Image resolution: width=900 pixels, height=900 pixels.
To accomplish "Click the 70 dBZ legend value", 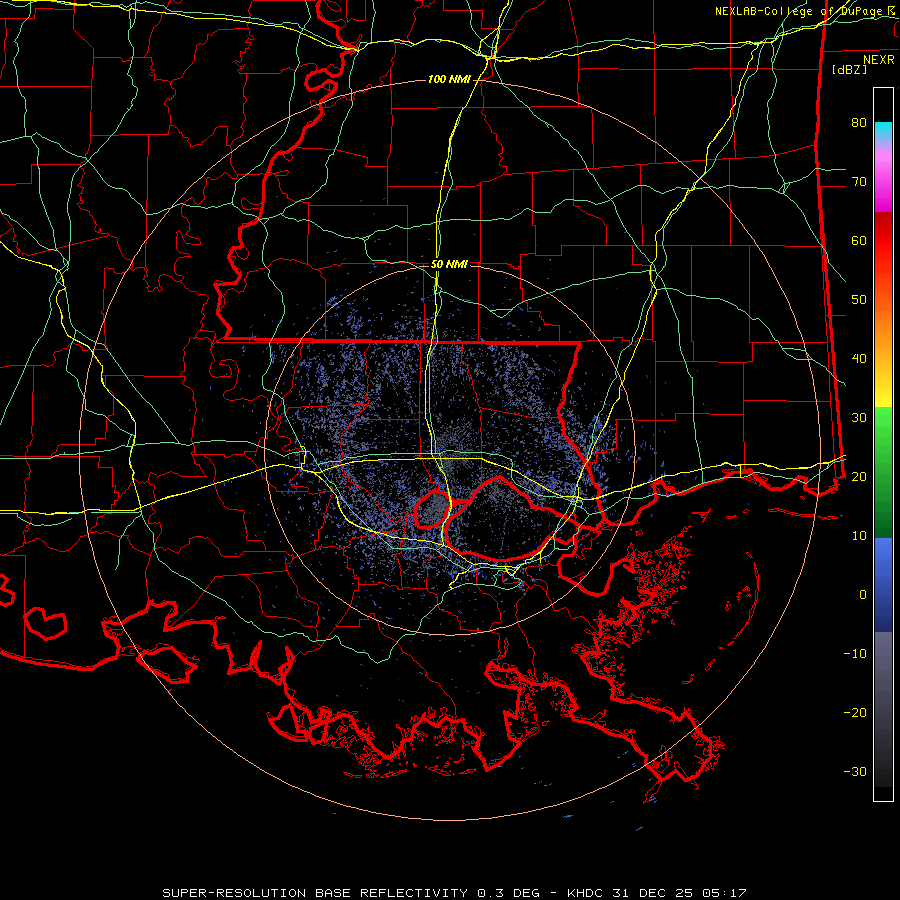I will (859, 182).
